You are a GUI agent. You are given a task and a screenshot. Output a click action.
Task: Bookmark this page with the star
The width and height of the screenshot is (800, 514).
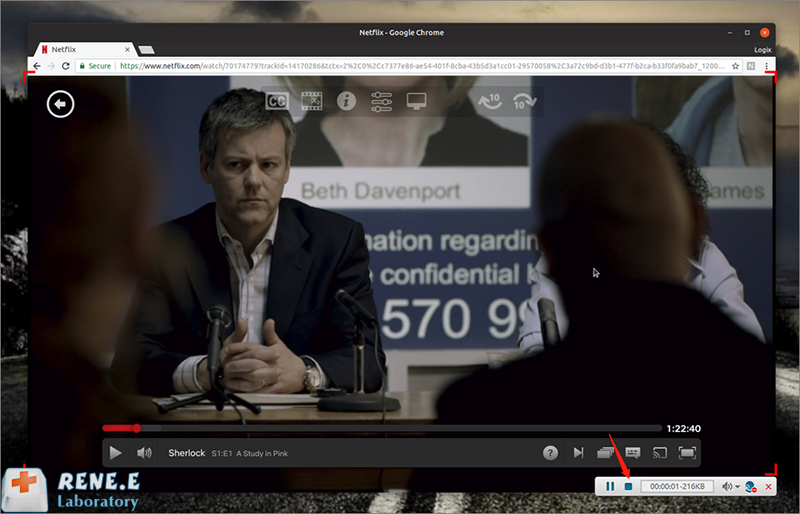pos(735,66)
